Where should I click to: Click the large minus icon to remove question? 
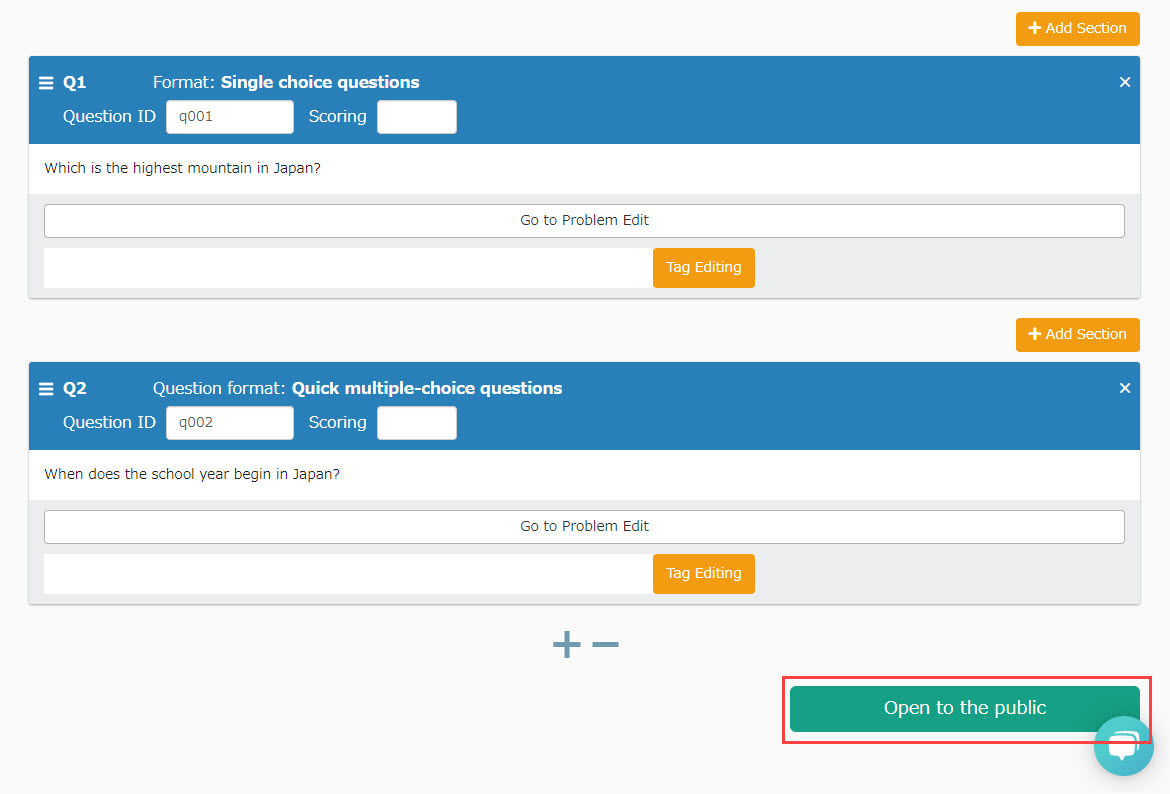pyautogui.click(x=606, y=644)
